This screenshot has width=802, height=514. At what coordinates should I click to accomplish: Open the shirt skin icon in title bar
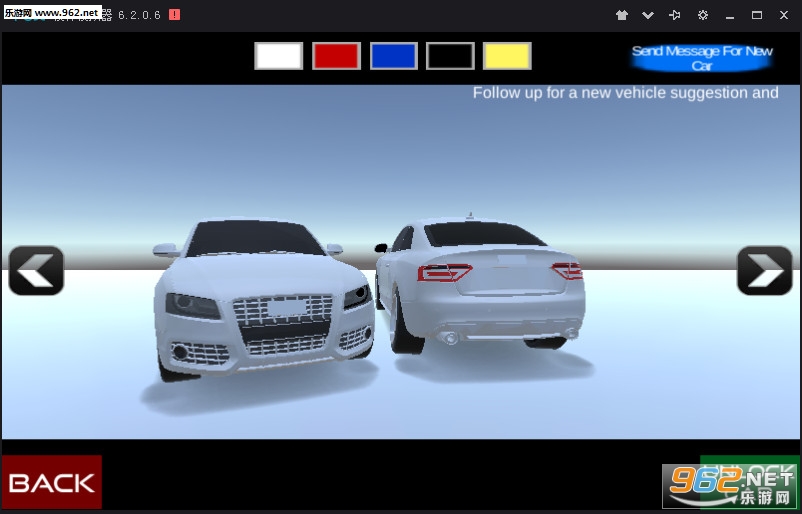point(621,15)
